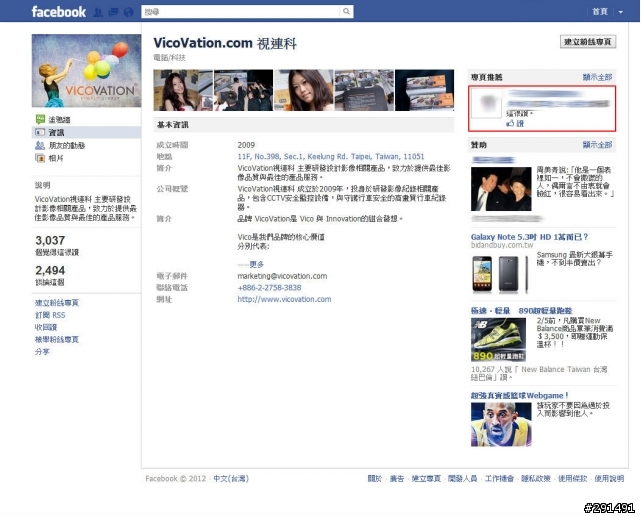This screenshot has width=641, height=516.
Task: Open the Create Page footer link
Action: point(426,478)
